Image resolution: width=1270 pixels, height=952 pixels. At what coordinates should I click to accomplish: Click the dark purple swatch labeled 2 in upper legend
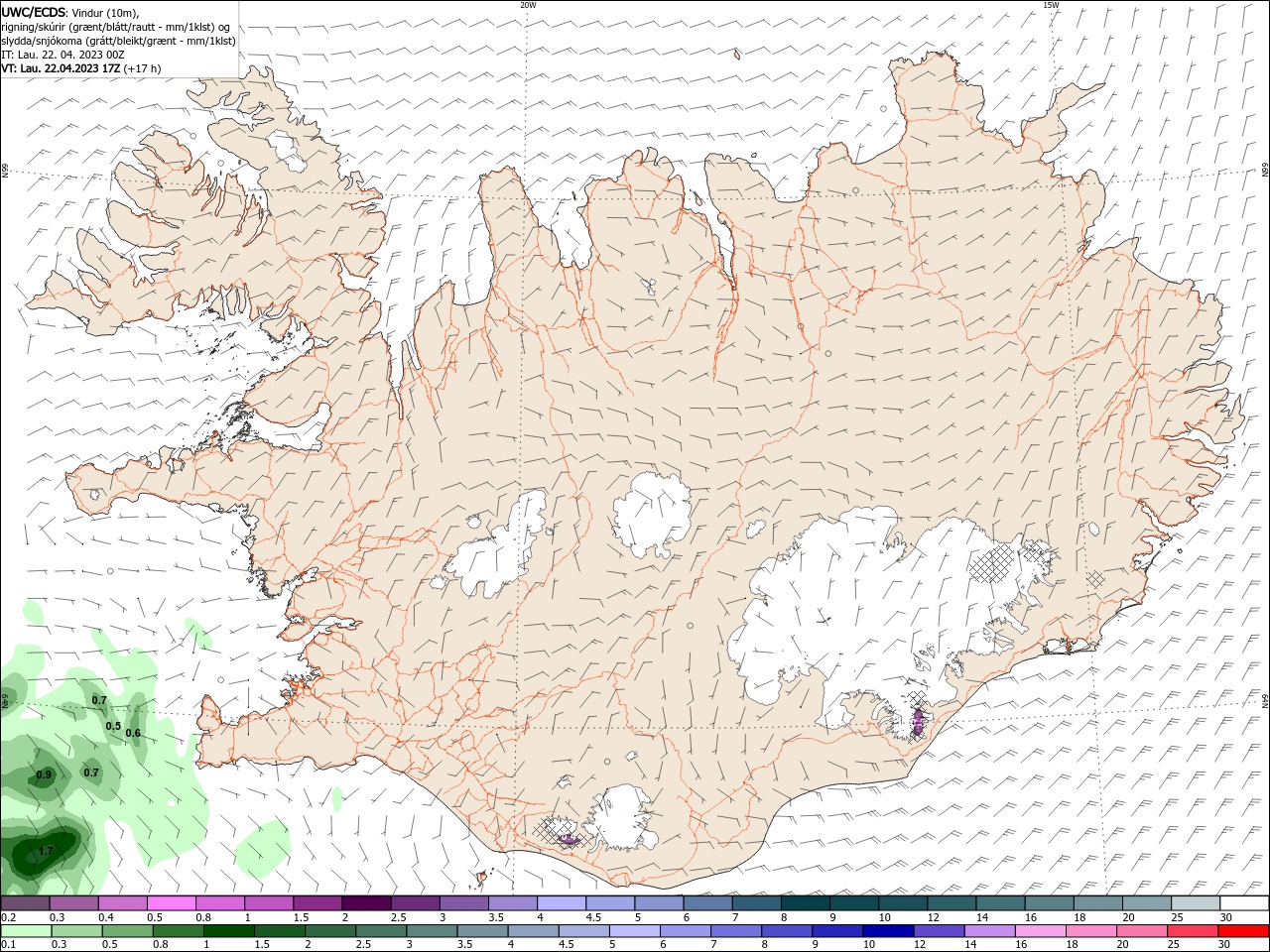(366, 903)
